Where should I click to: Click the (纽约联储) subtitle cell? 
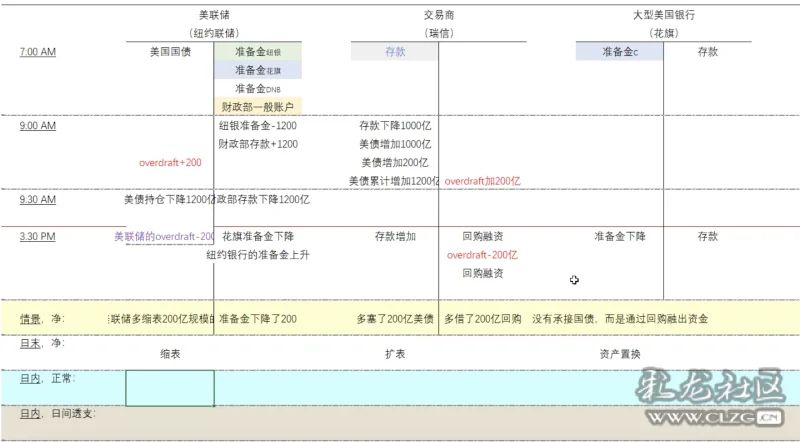214,33
